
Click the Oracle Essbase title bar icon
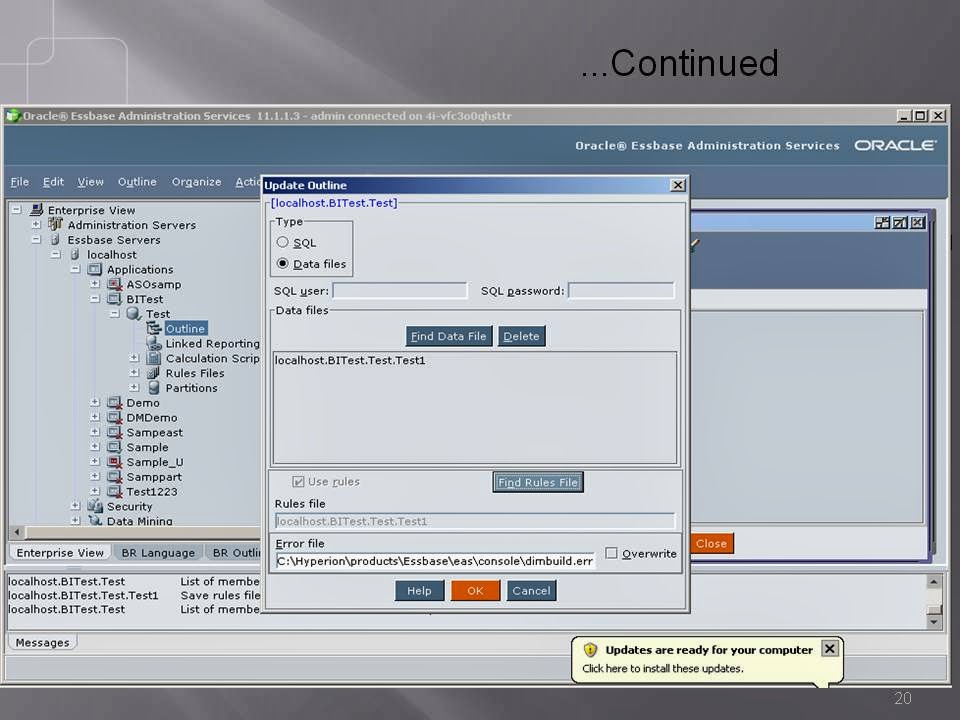pyautogui.click(x=13, y=116)
